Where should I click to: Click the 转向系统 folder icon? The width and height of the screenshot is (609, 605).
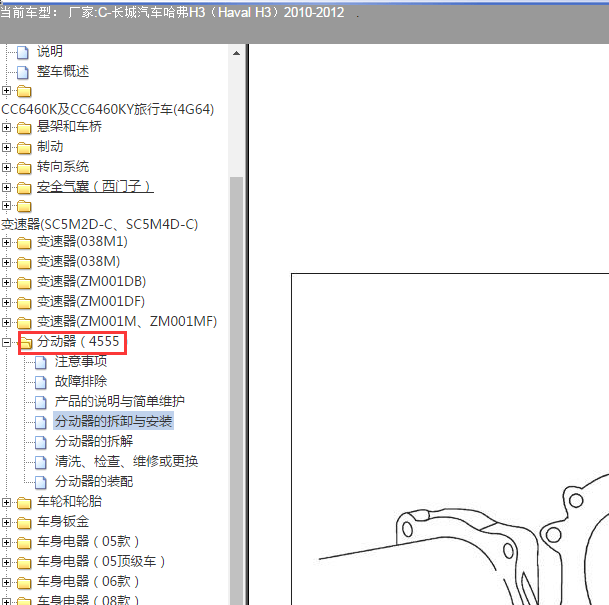[24, 168]
